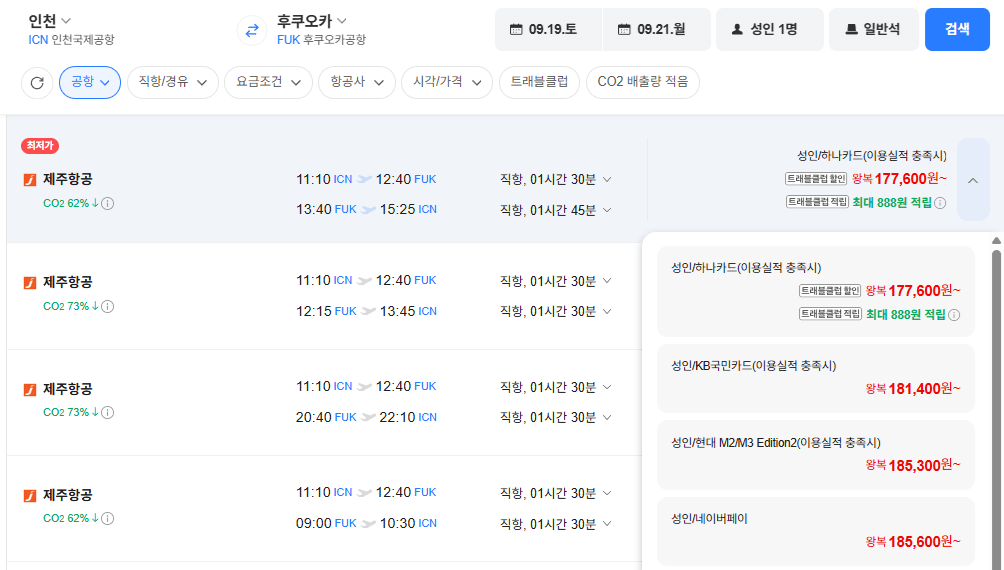This screenshot has width=1004, height=570.
Task: Expand 11:10 ICN outbound details in 최저가 flight
Action: 607,179
